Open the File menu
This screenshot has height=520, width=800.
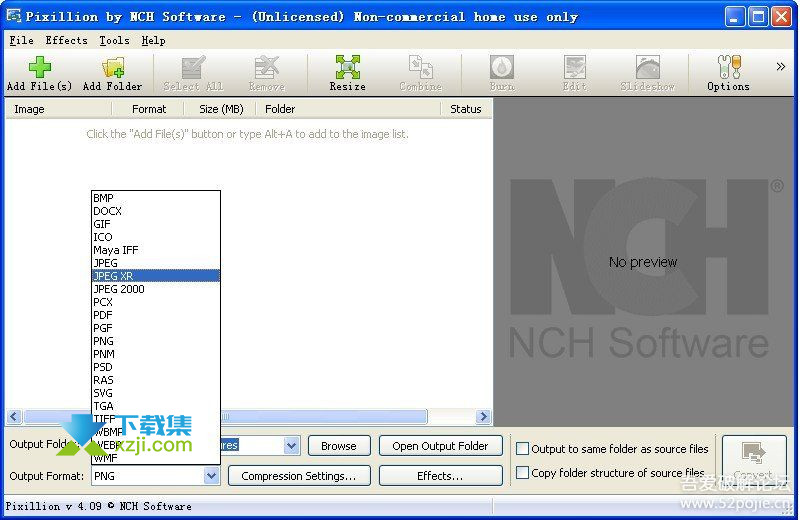(21, 40)
